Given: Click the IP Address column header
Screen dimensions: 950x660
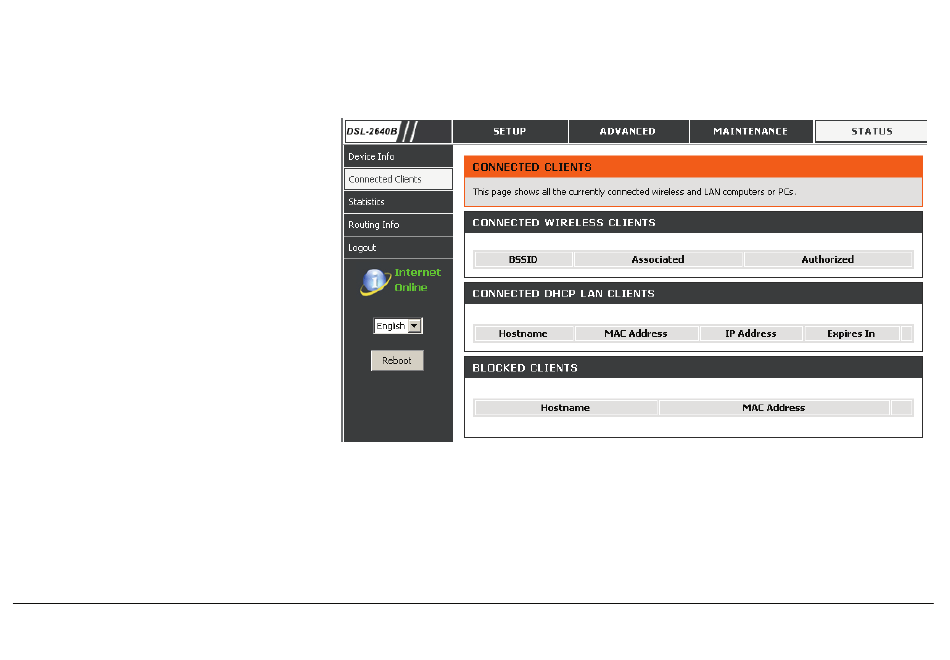Looking at the screenshot, I should 750,333.
